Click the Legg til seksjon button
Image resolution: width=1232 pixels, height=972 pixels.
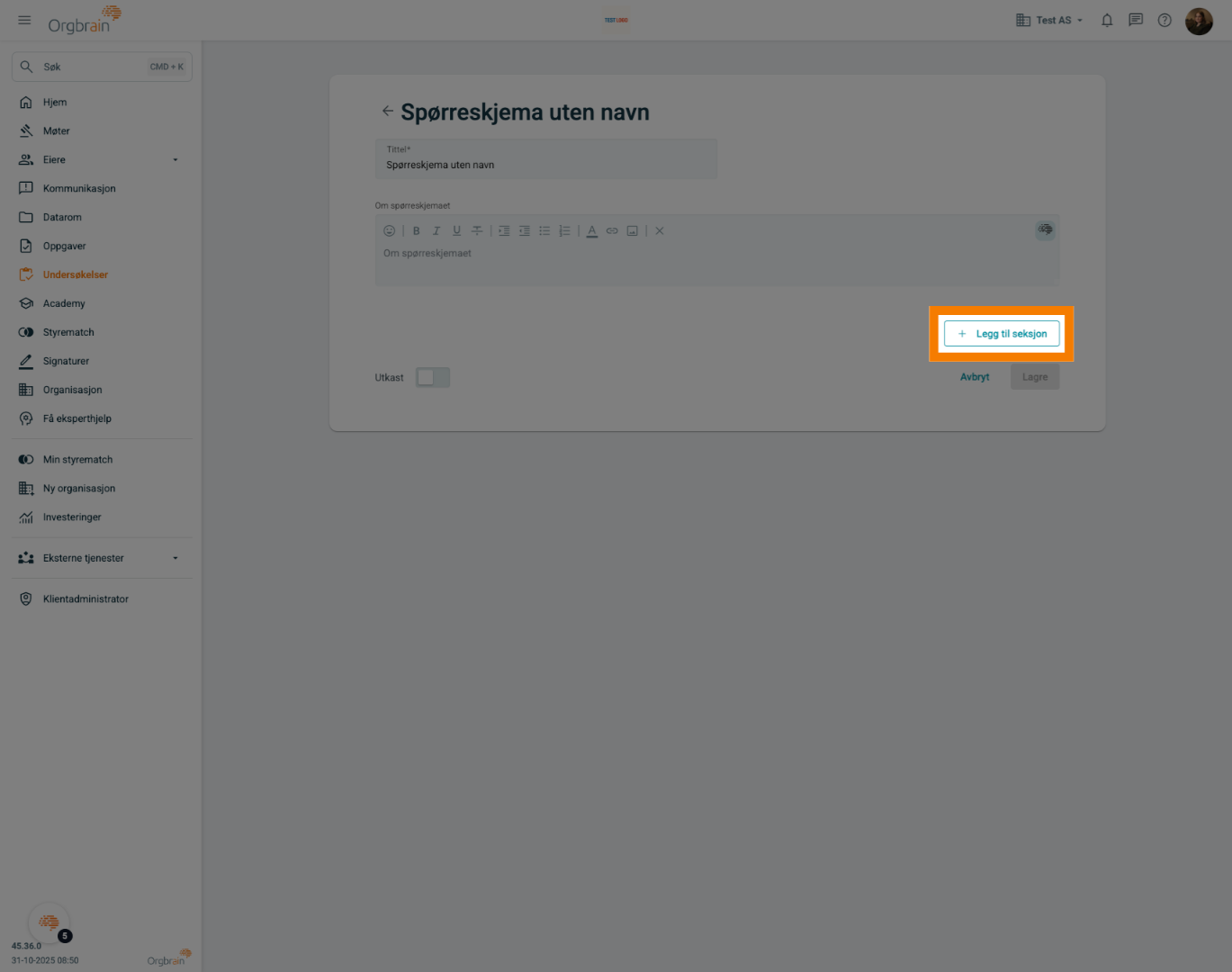pos(1002,334)
